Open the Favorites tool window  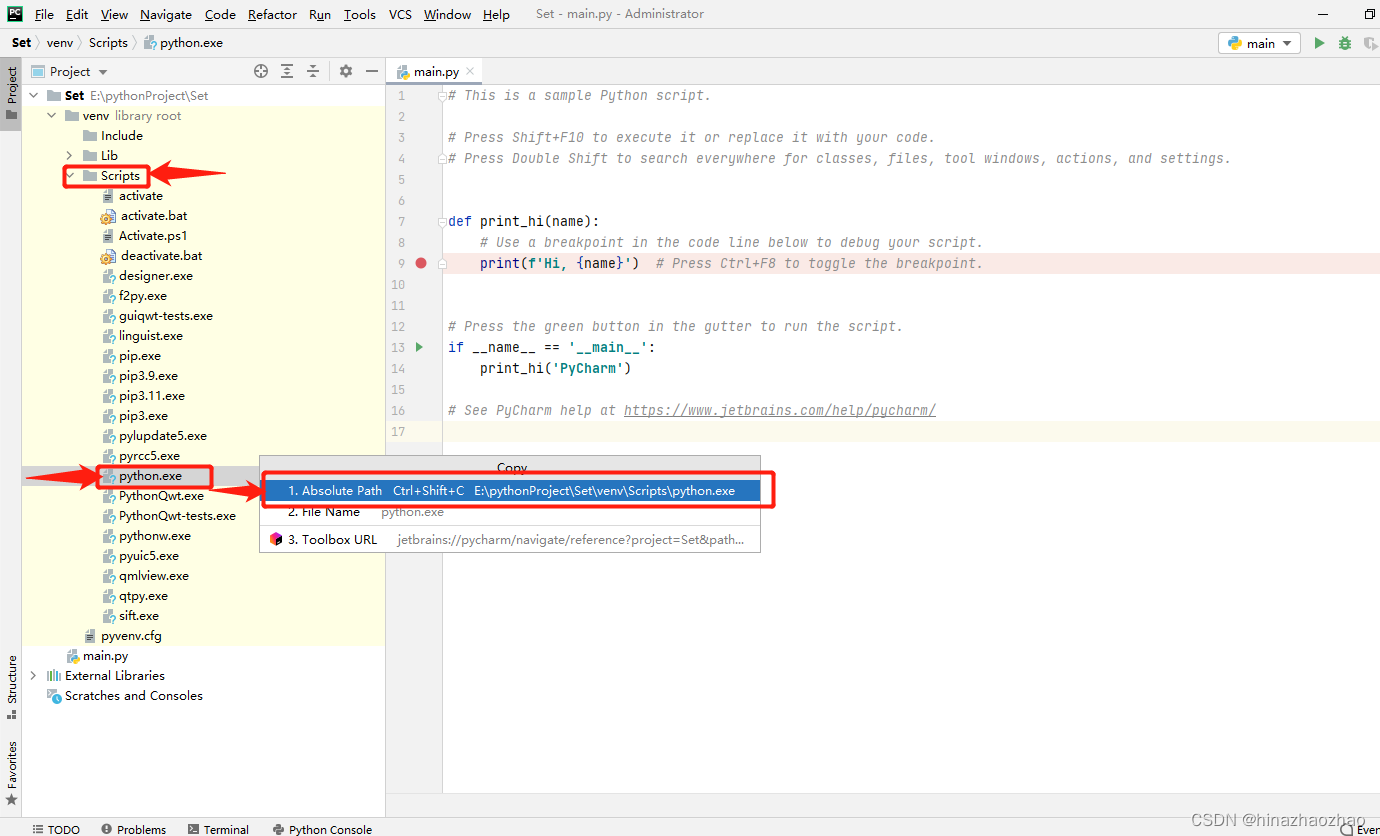click(11, 772)
